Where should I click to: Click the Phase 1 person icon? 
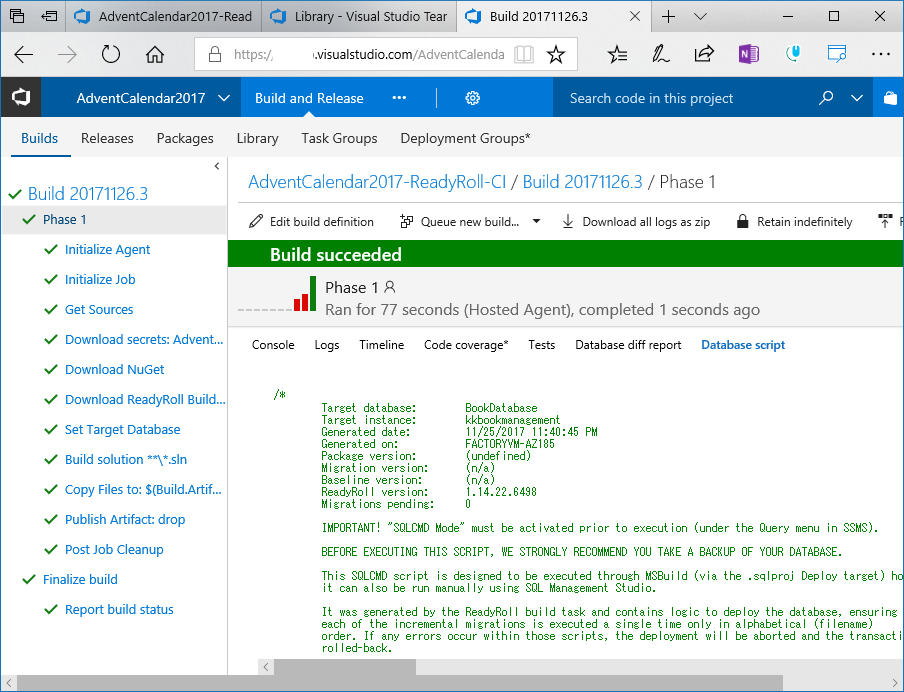click(x=390, y=287)
